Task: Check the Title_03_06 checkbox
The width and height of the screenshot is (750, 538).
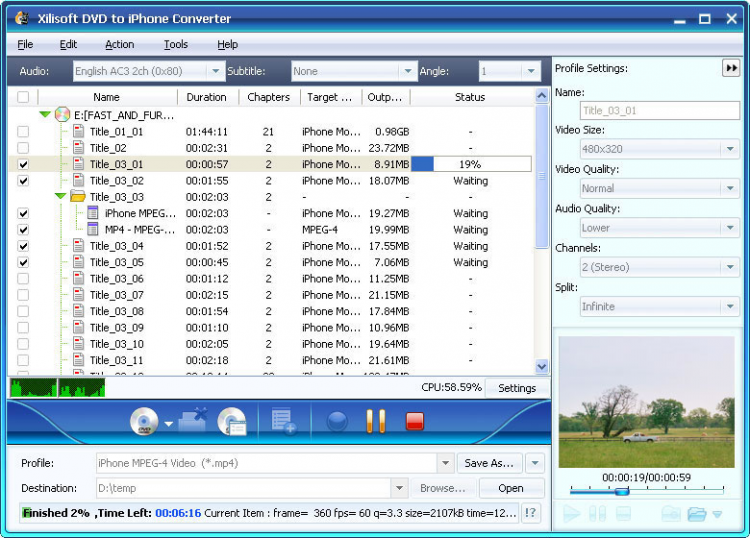Action: tap(23, 279)
